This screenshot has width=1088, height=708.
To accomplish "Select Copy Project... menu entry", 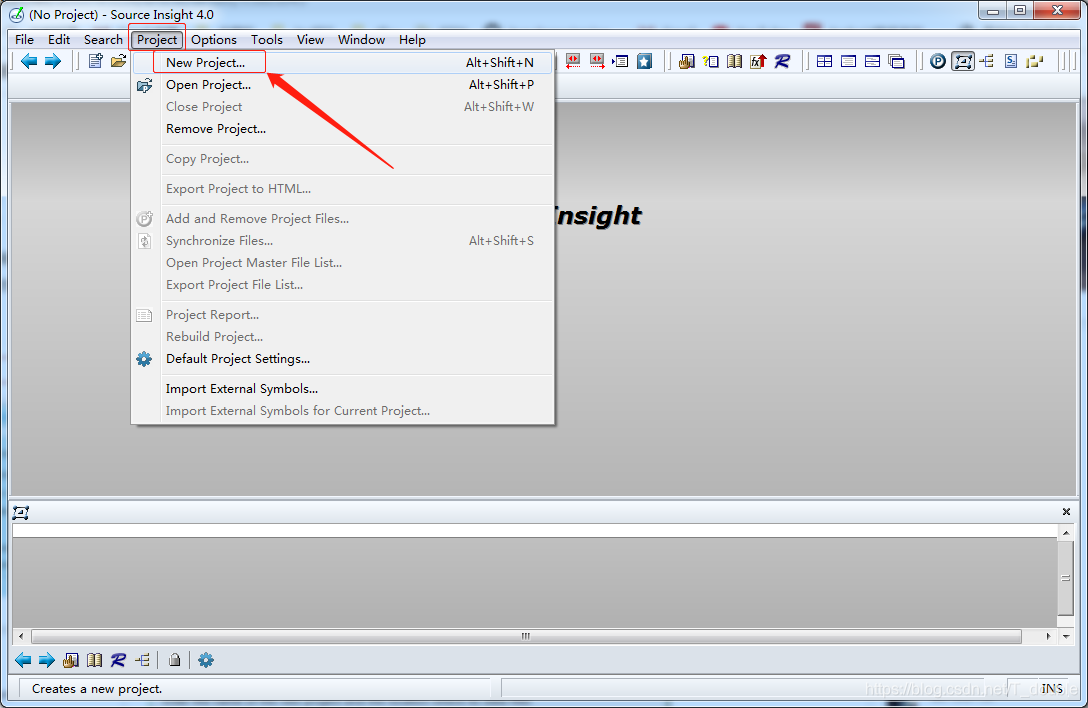I will click(x=343, y=159).
